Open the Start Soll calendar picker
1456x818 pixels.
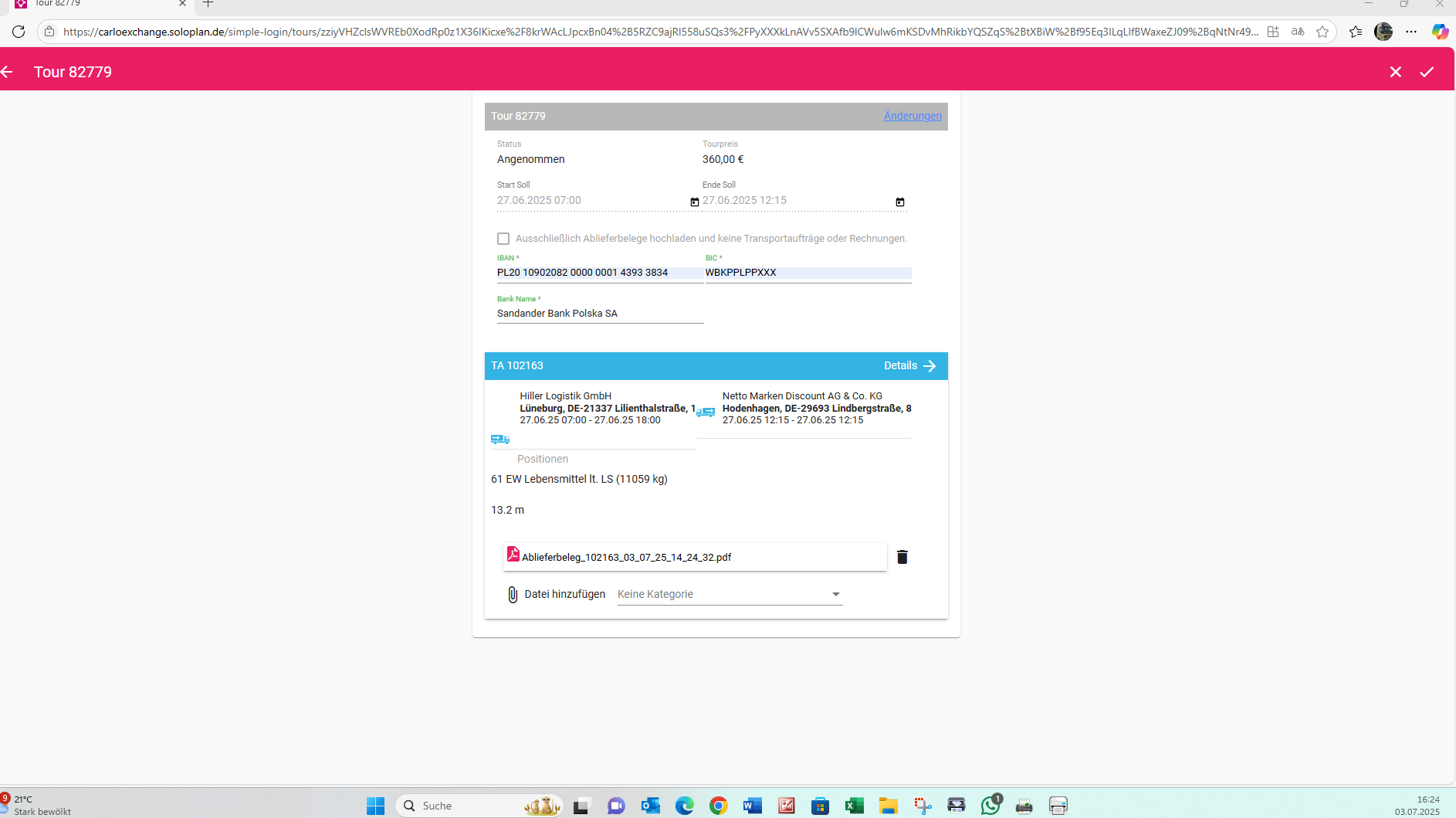click(694, 202)
